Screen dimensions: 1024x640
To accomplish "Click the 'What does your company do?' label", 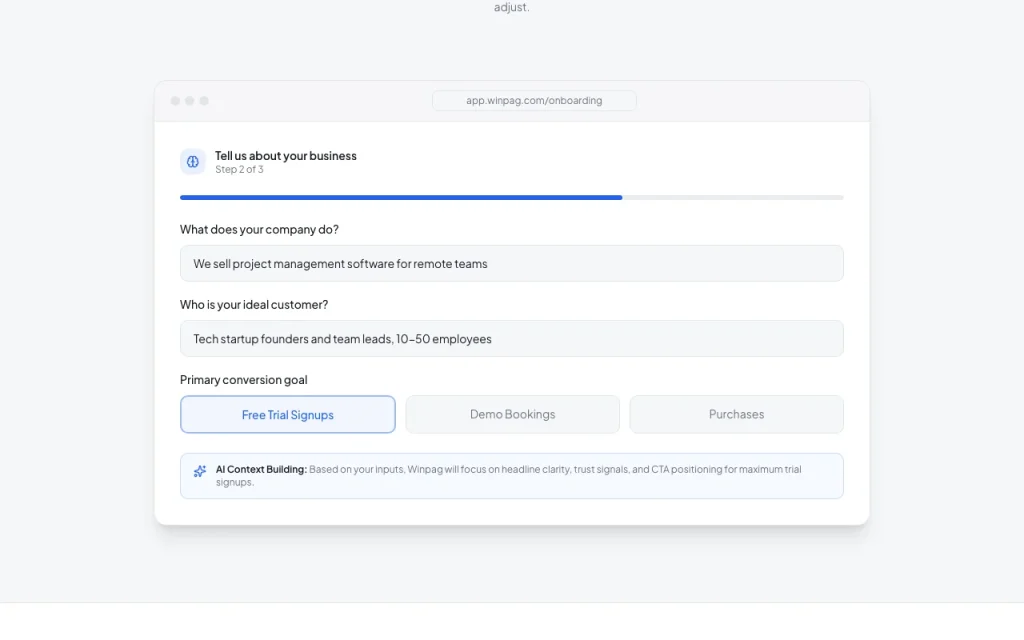I will (259, 229).
